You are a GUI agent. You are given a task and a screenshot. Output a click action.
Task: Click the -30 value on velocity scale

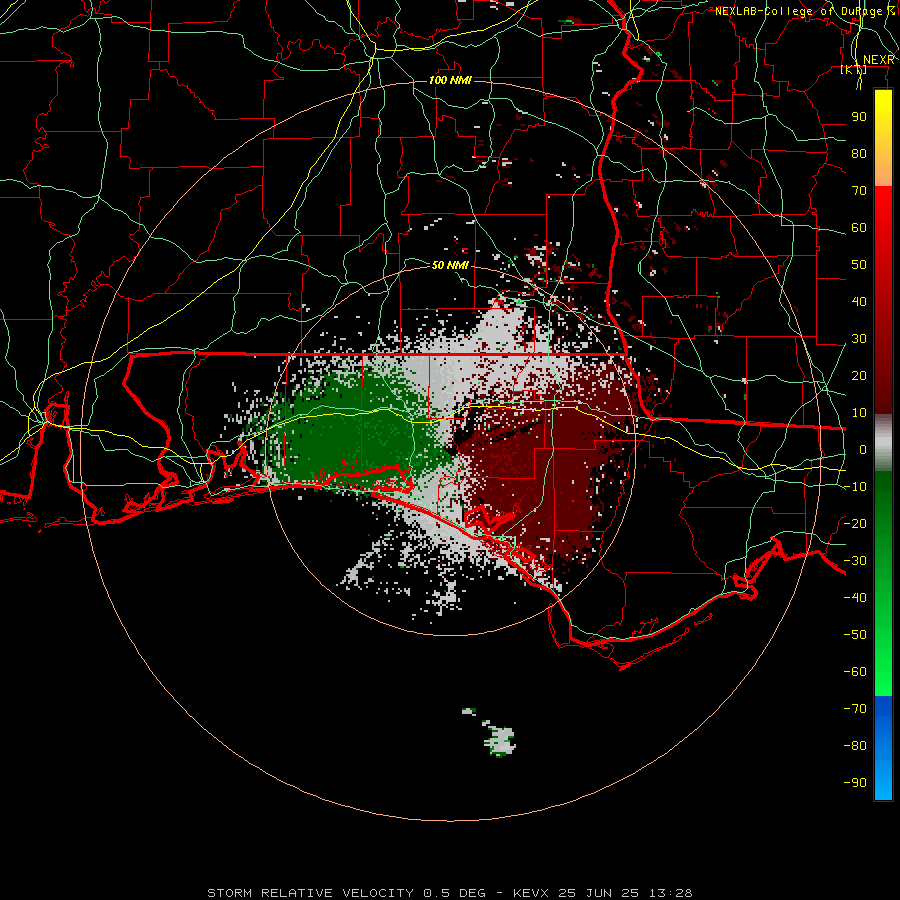855,561
